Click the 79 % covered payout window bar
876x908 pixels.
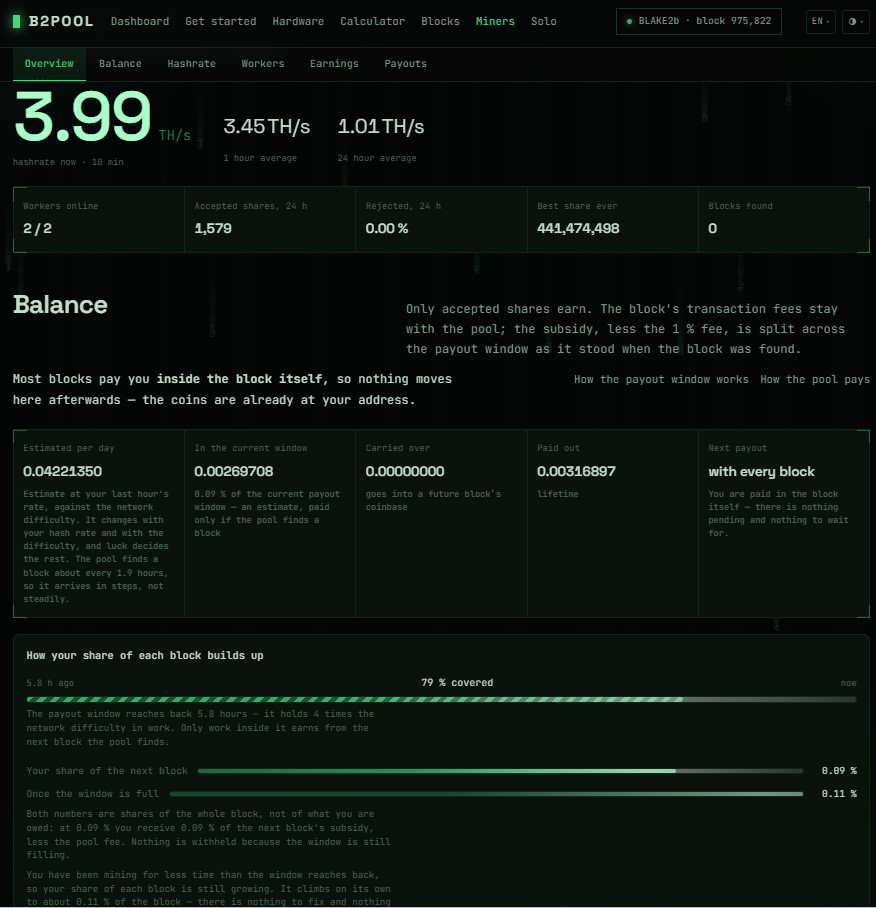click(441, 700)
